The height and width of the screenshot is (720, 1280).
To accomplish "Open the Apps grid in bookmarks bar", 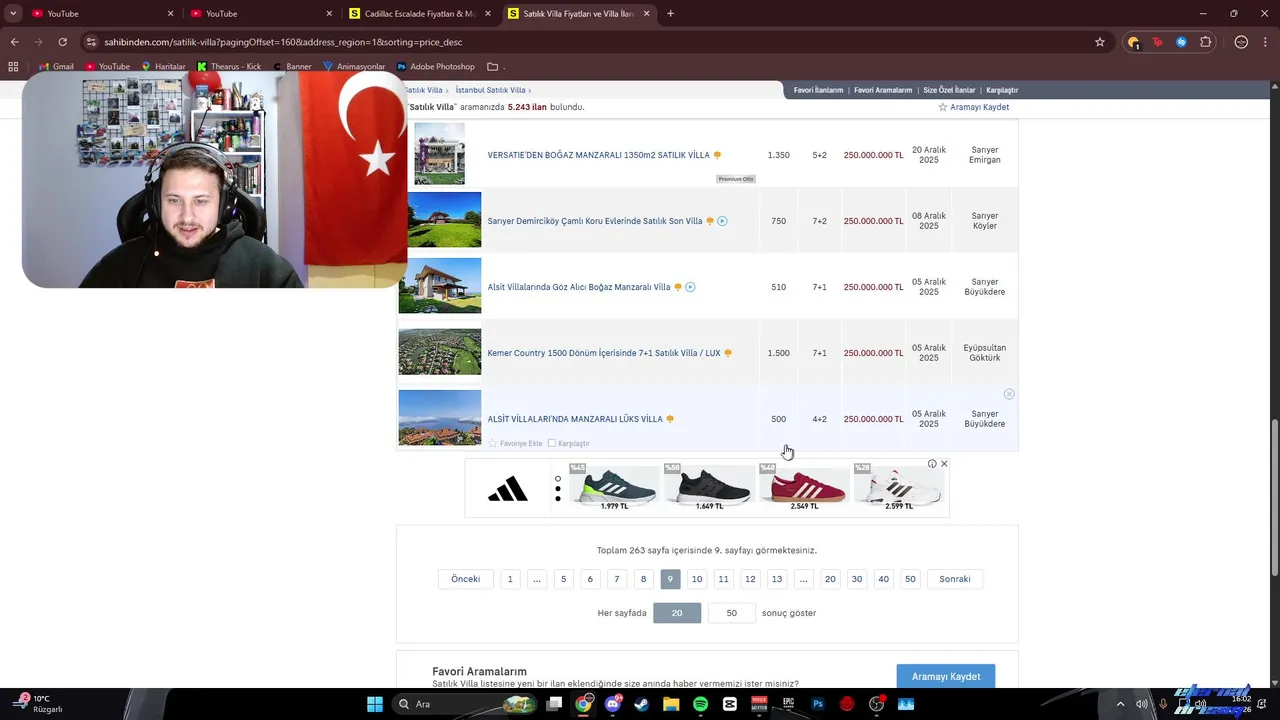I will [x=13, y=66].
